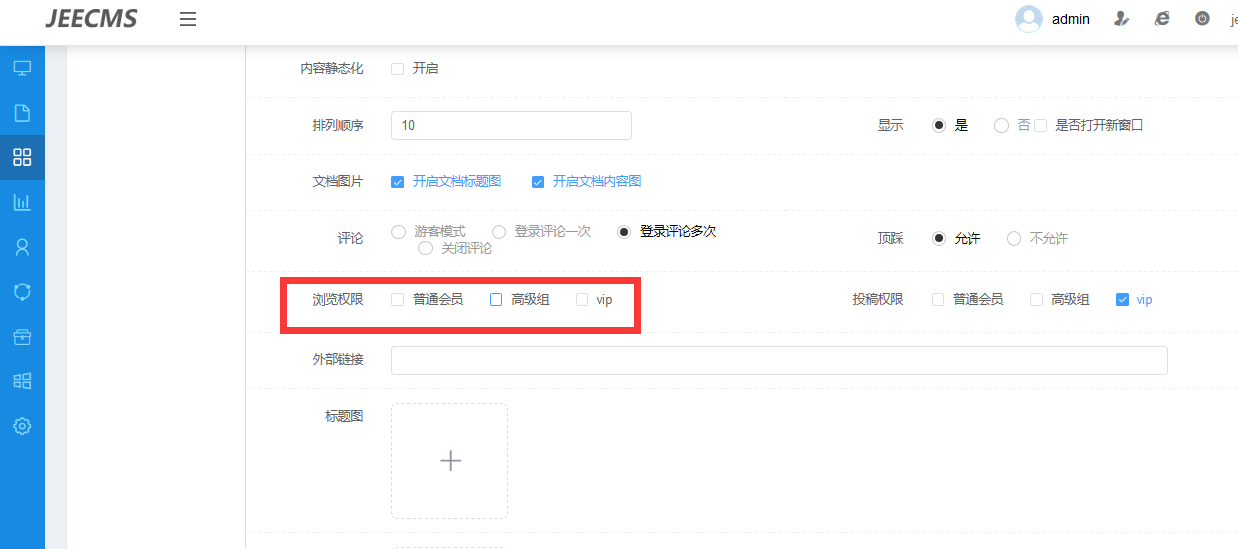Toggle the hamburger menu icon
The width and height of the screenshot is (1238, 549).
coord(188,19)
